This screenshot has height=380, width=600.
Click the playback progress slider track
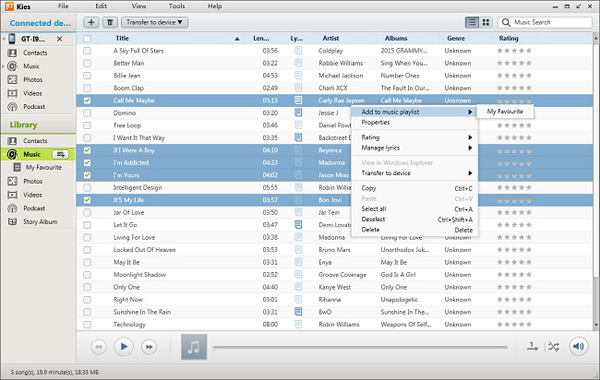[361, 347]
